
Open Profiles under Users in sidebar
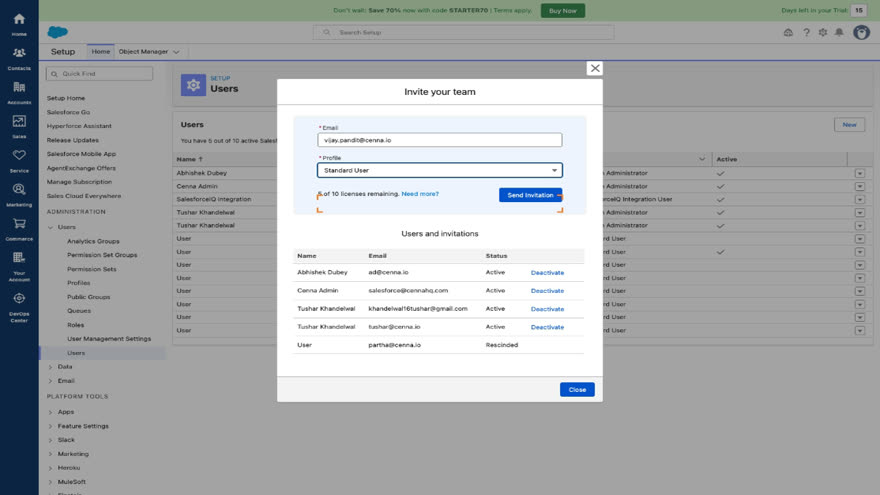coord(79,283)
